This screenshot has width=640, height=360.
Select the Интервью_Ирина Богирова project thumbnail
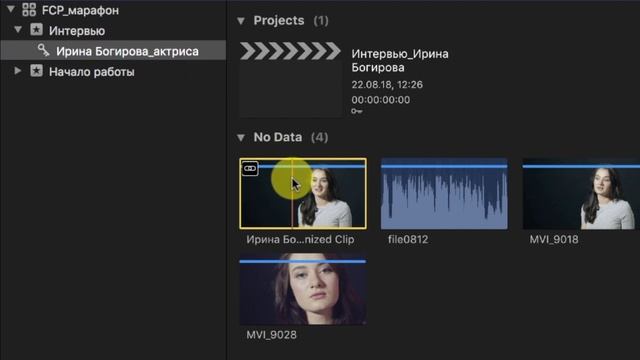click(290, 80)
